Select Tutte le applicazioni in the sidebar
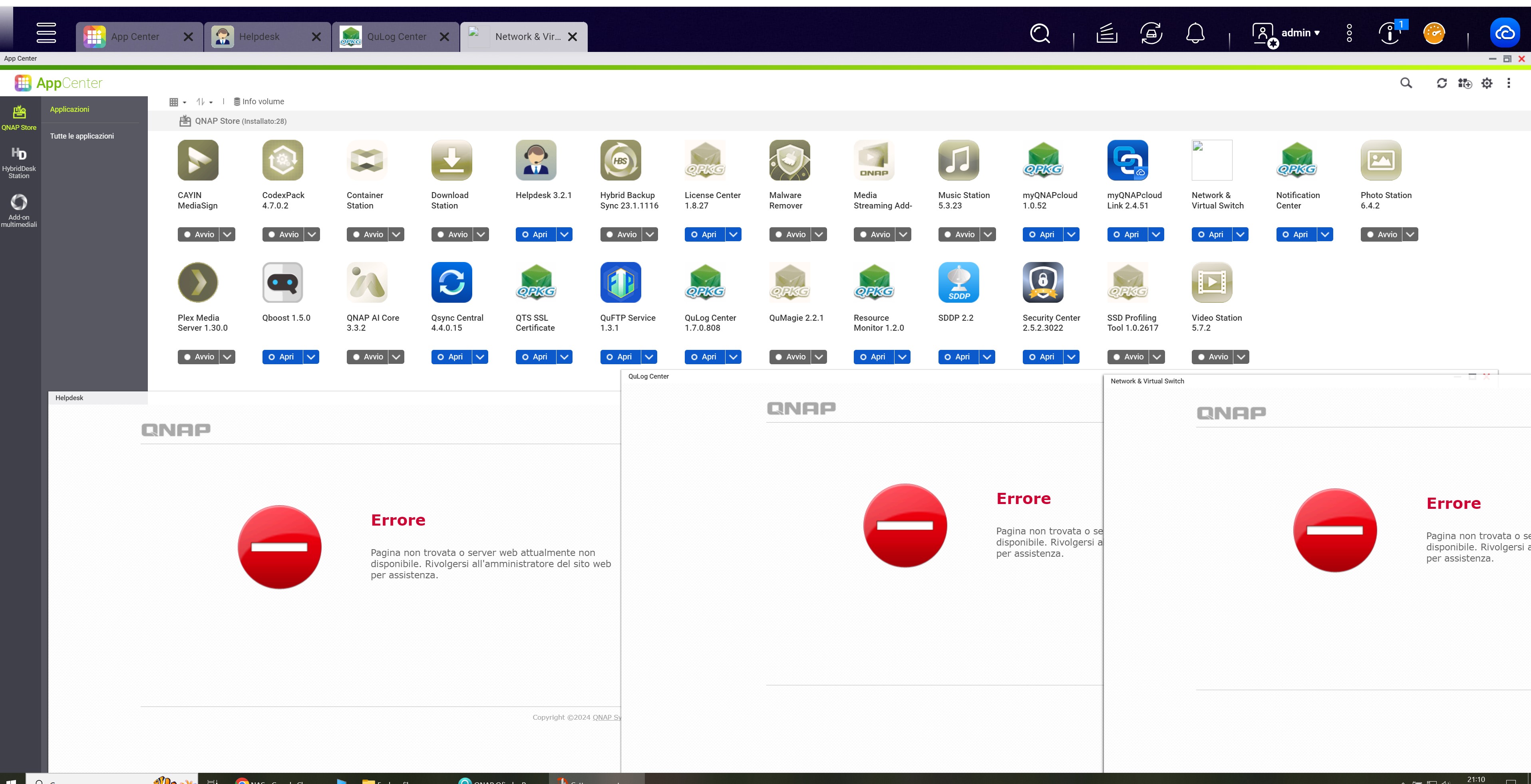 tap(82, 136)
